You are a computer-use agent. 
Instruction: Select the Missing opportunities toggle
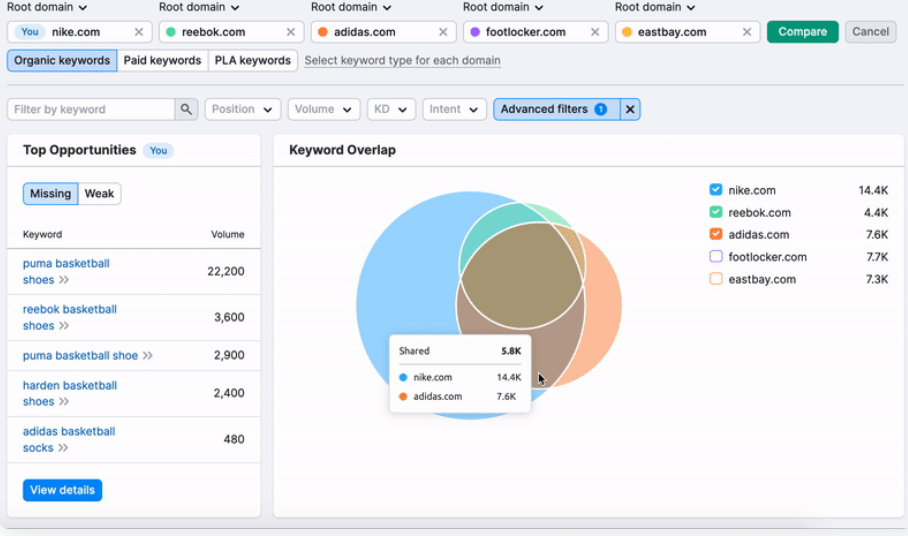point(50,194)
